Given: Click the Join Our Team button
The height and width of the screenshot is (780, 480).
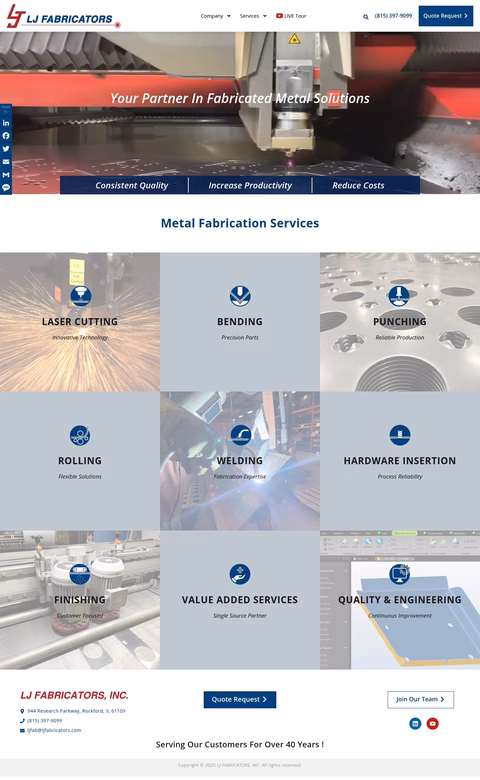Looking at the screenshot, I should tap(420, 699).
